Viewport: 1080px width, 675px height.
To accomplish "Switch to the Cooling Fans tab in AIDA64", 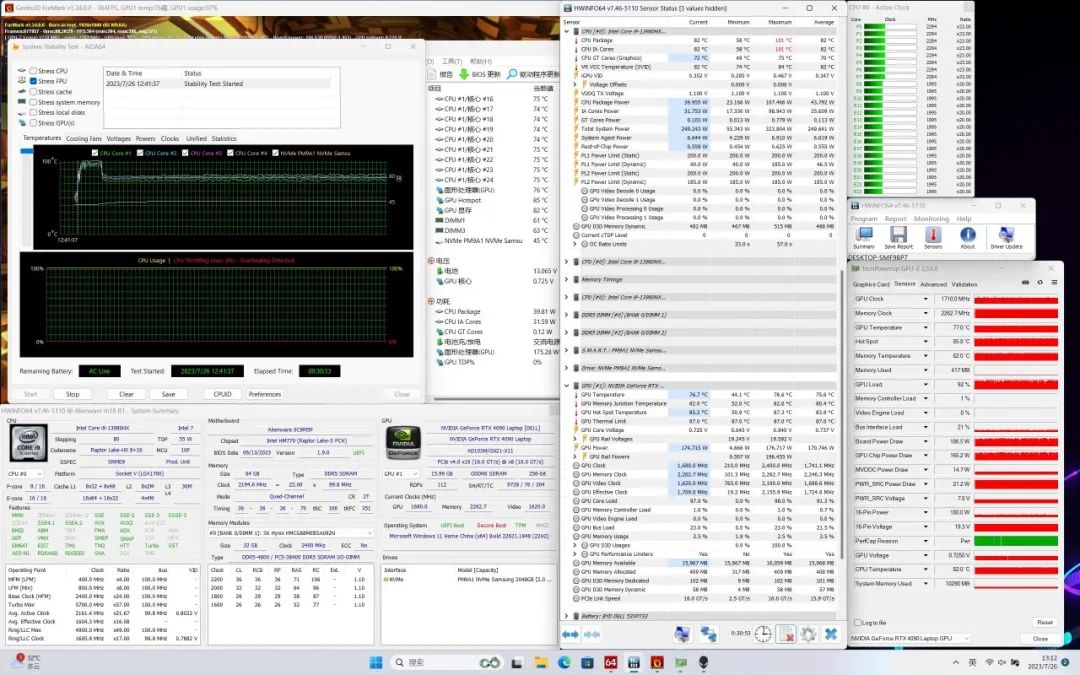I will [83, 138].
